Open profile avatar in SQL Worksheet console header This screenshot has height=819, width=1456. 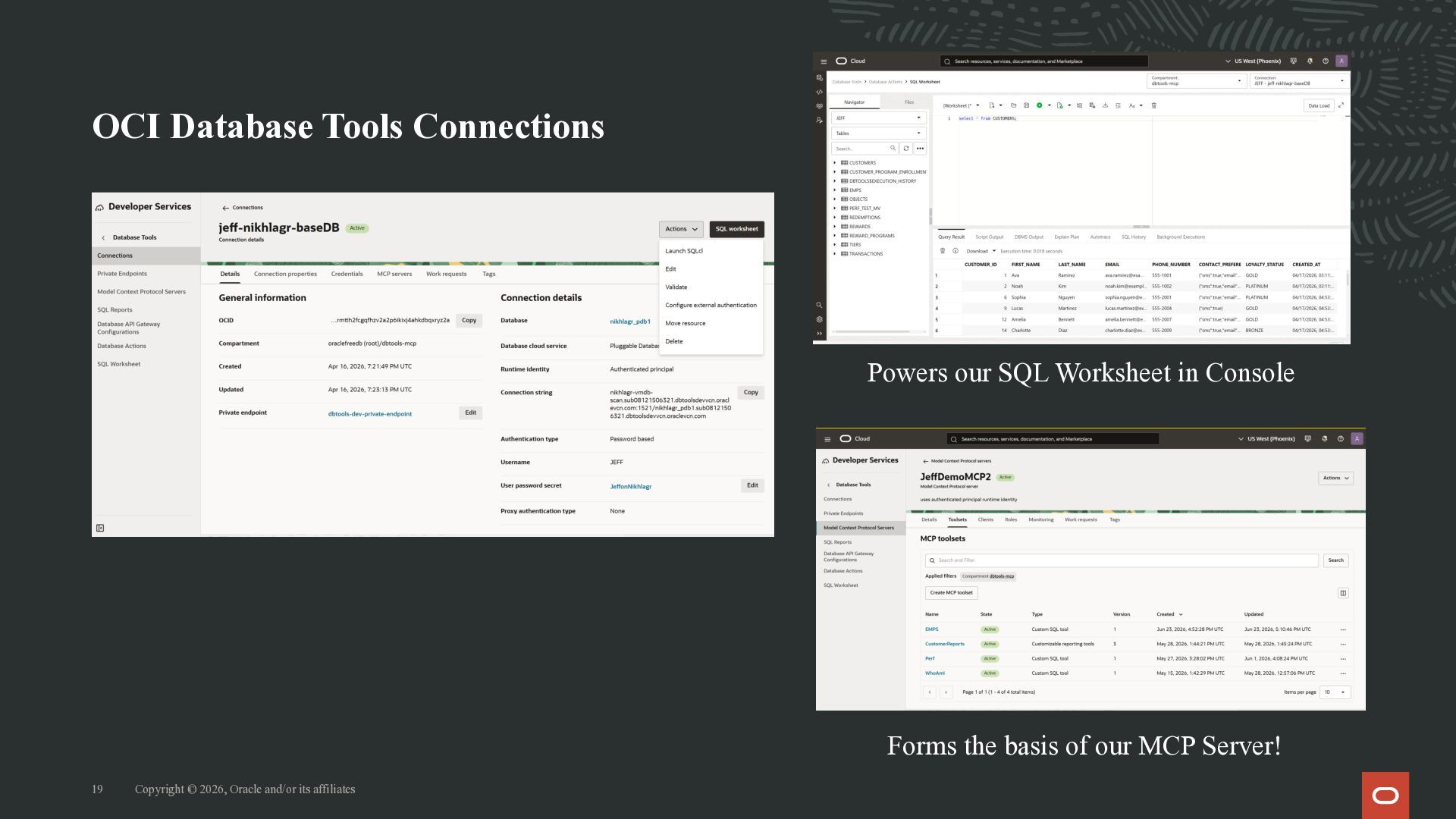1341,61
